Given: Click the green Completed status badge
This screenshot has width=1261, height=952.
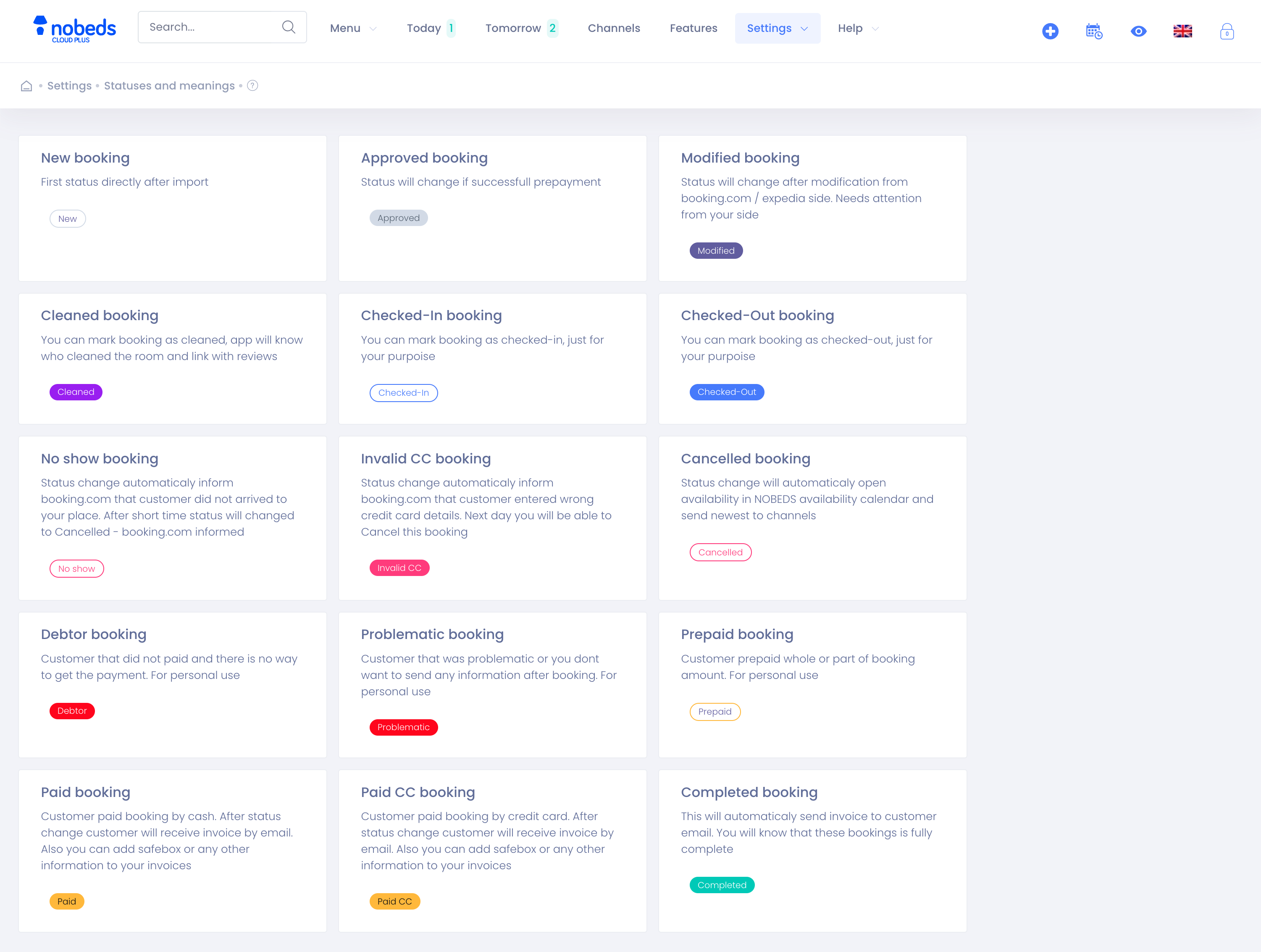Looking at the screenshot, I should pos(722,885).
